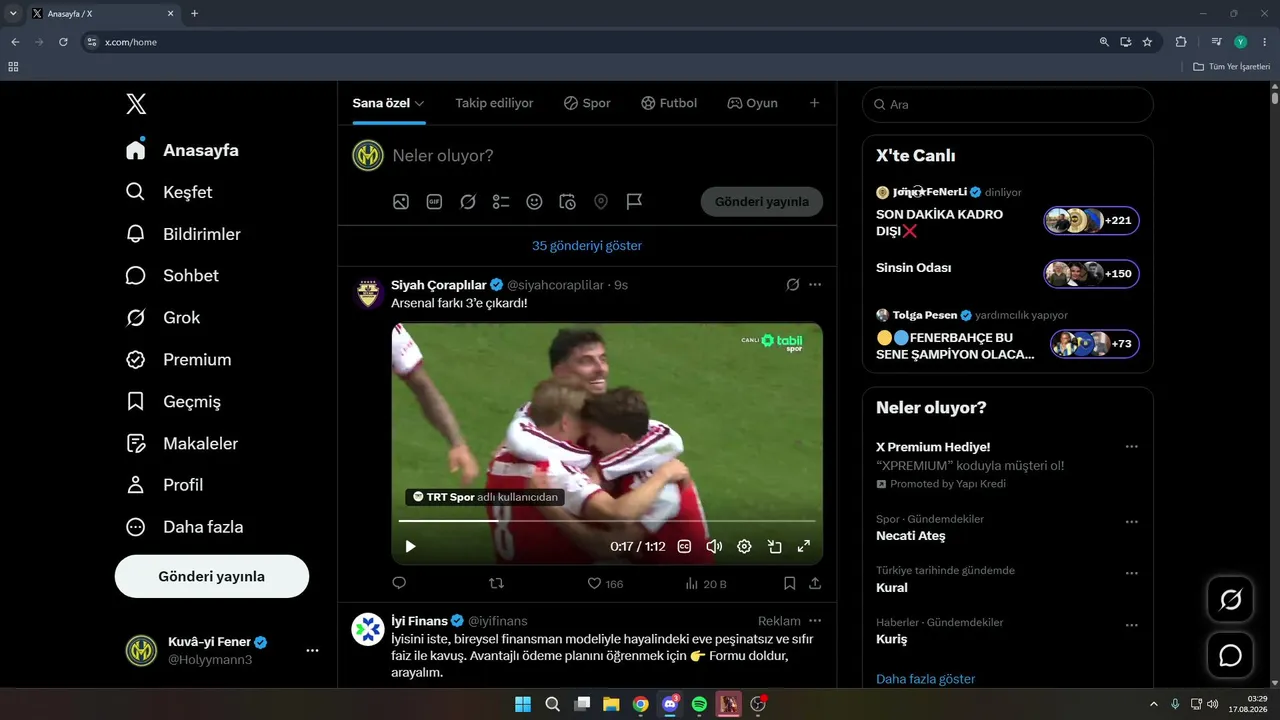The image size is (1280, 720).
Task: Switch to Takip ediyor tab
Action: point(494,103)
